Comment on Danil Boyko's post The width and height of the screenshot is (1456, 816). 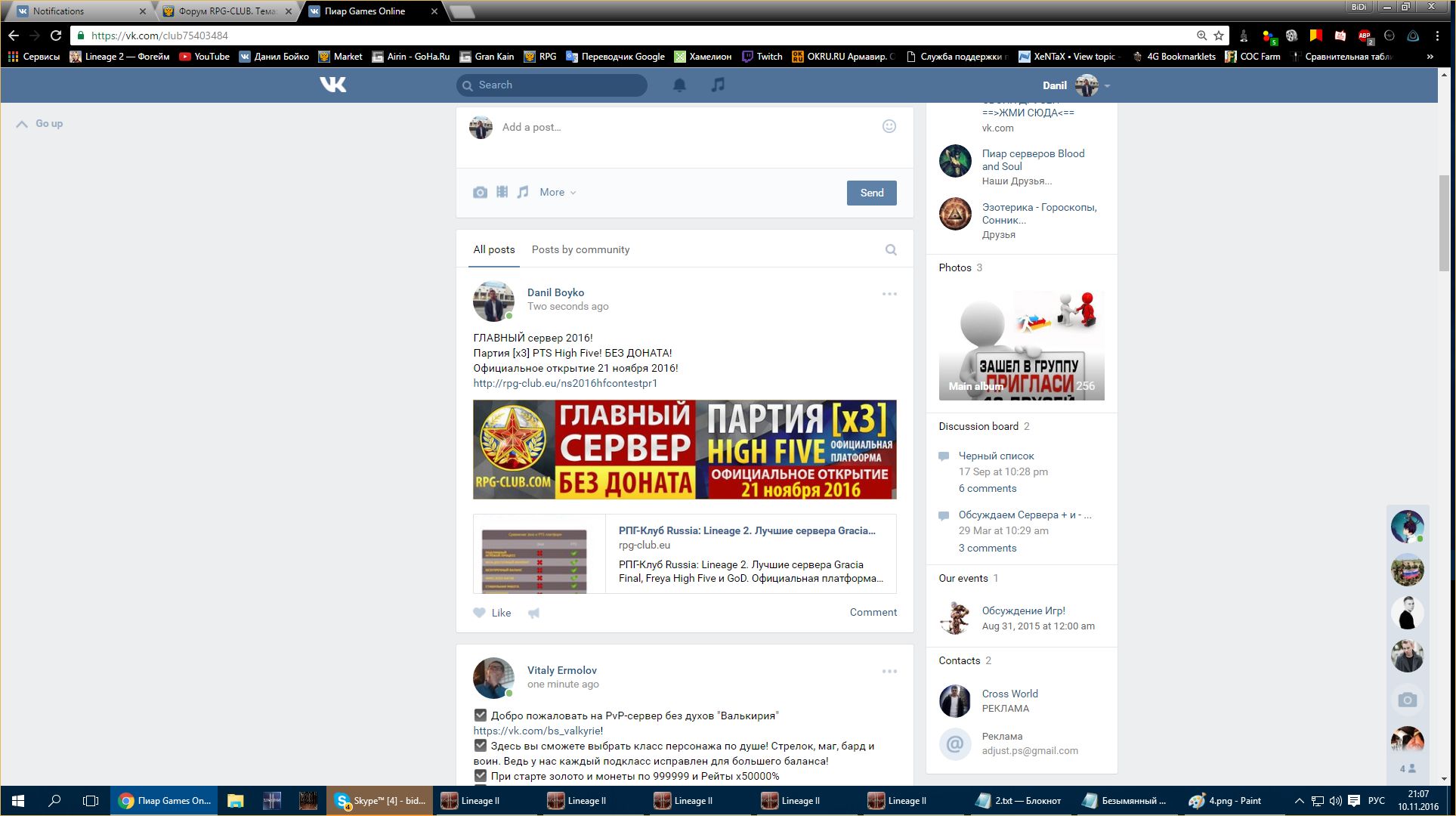tap(873, 612)
